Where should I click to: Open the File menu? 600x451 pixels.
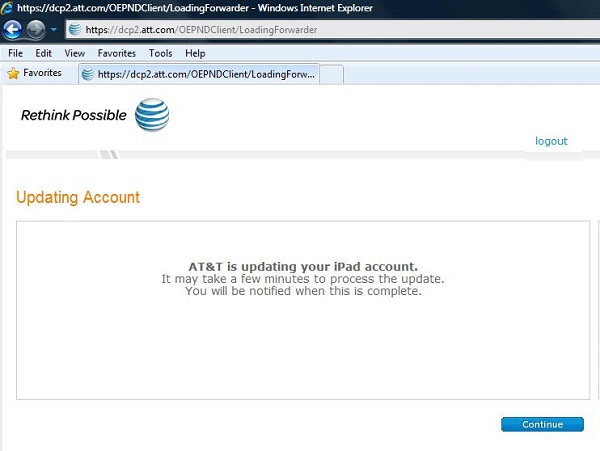(x=15, y=53)
